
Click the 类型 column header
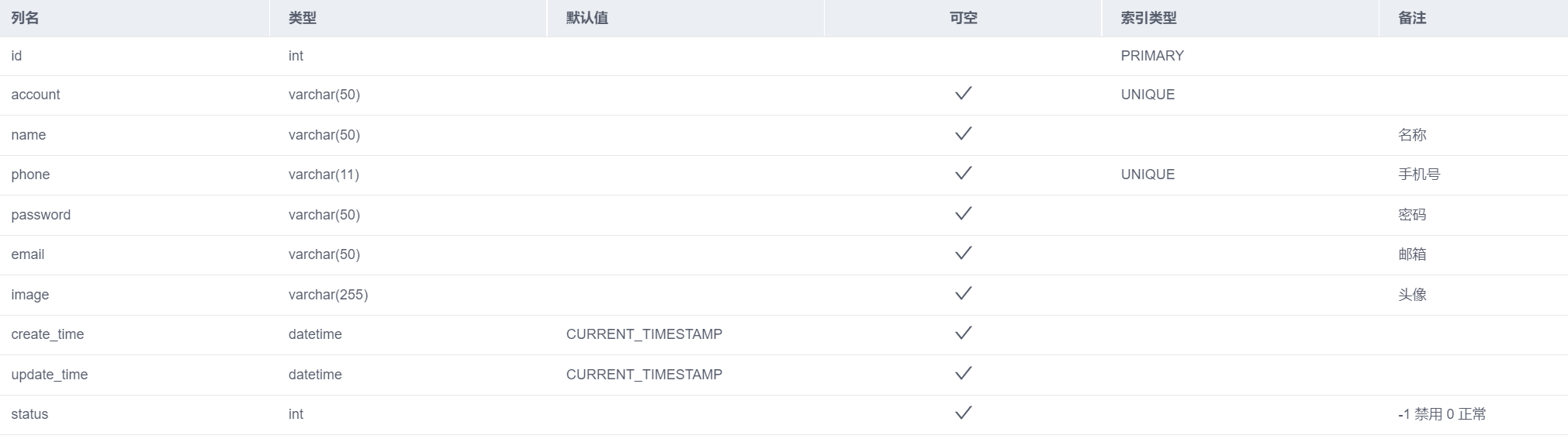pyautogui.click(x=303, y=18)
